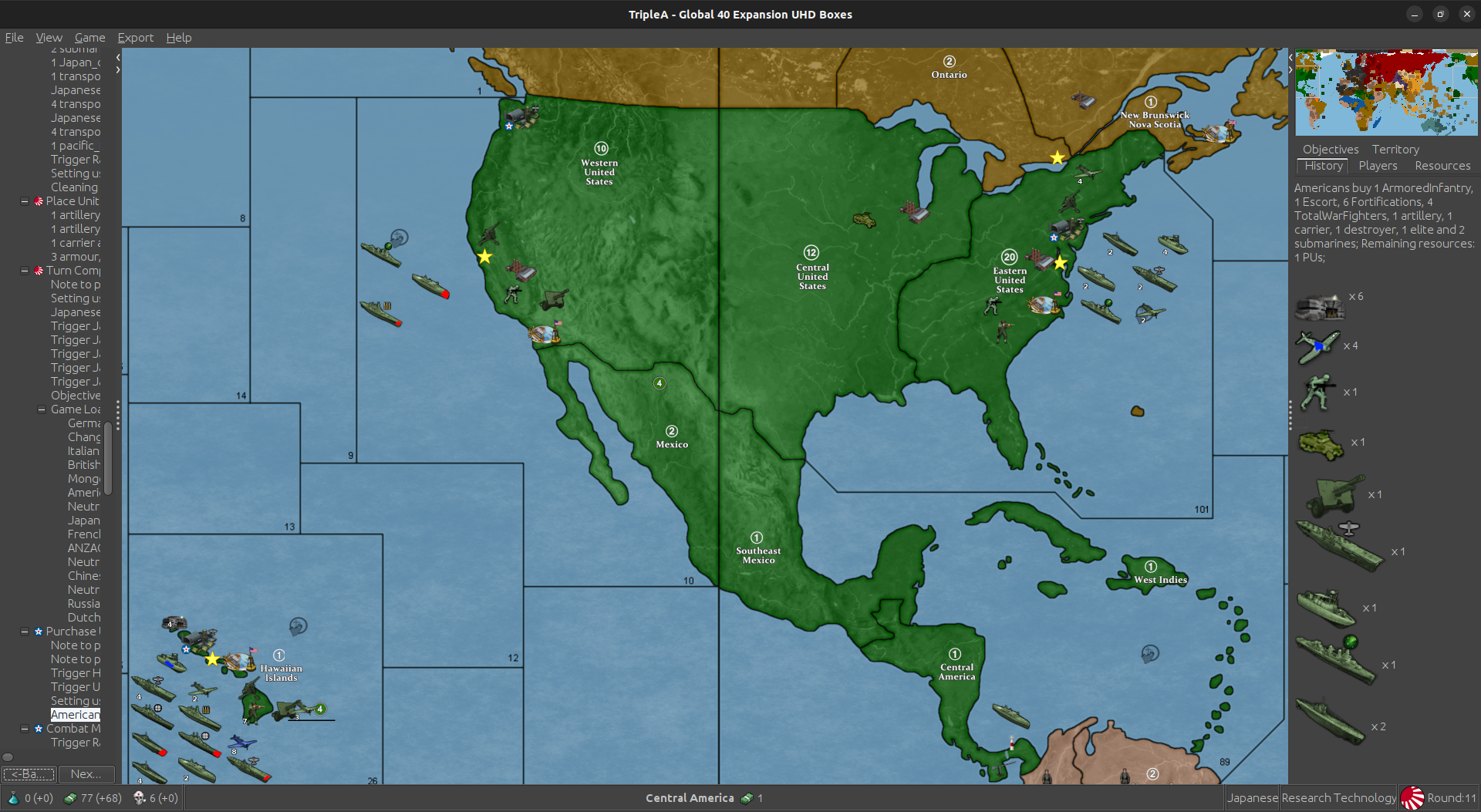The image size is (1481, 812).
Task: Collapse the Game Loa tree node
Action: [42, 409]
